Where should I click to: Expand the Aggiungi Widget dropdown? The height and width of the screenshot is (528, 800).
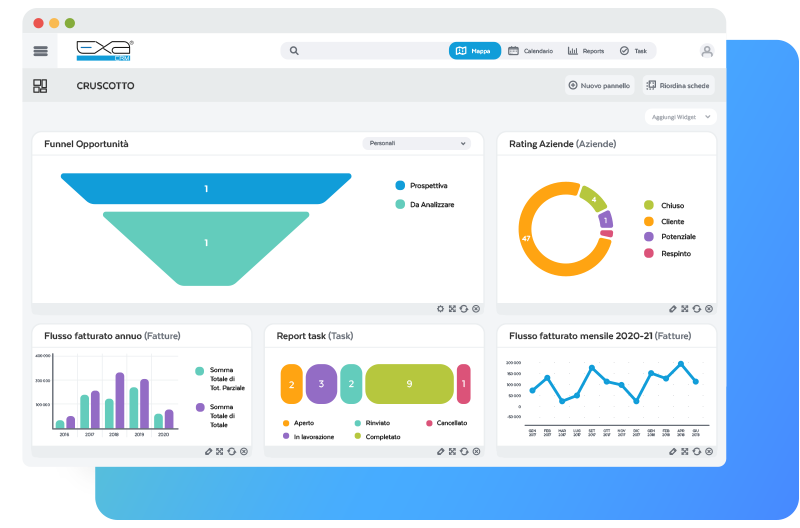click(x=681, y=117)
